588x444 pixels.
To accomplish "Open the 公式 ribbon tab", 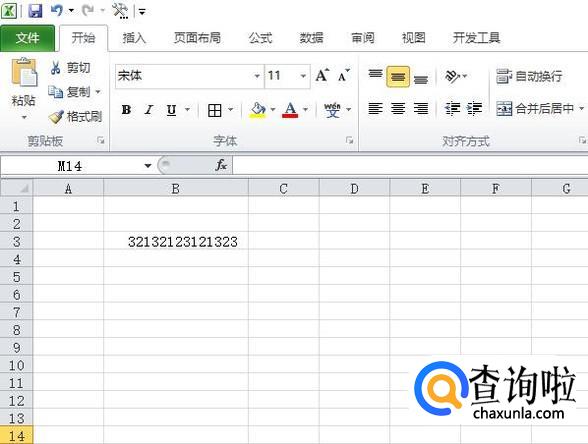I will click(260, 38).
